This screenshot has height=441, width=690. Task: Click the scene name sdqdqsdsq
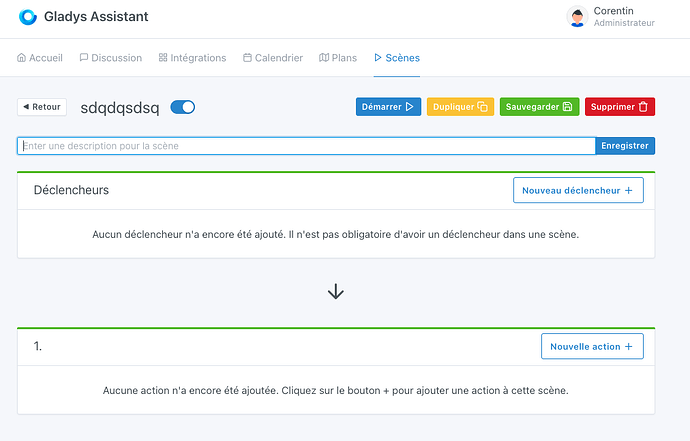(119, 107)
